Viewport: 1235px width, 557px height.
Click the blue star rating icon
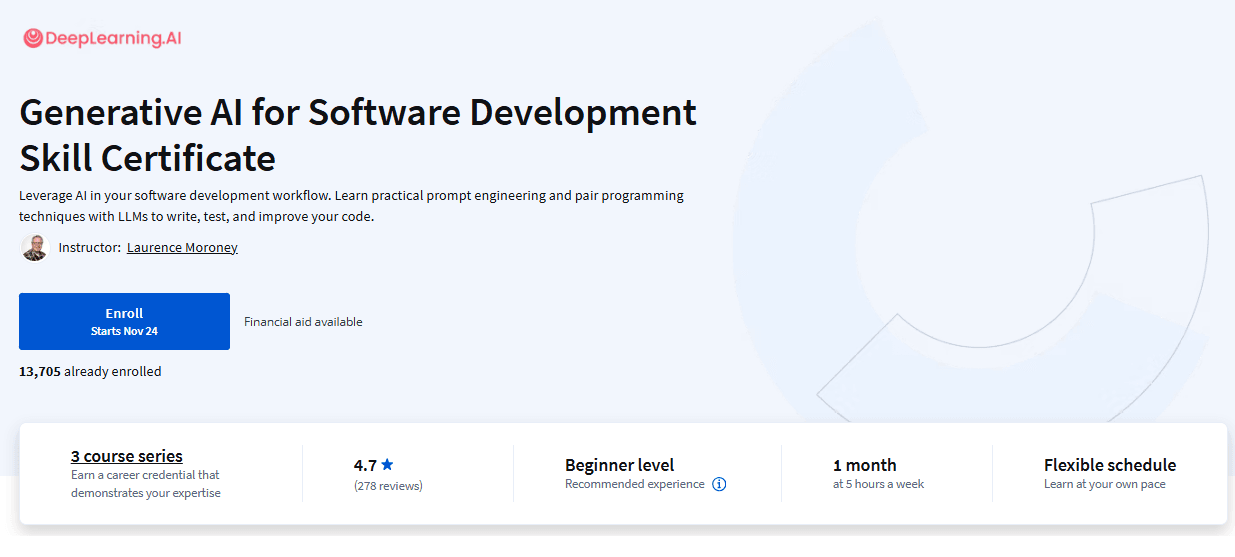coord(387,465)
